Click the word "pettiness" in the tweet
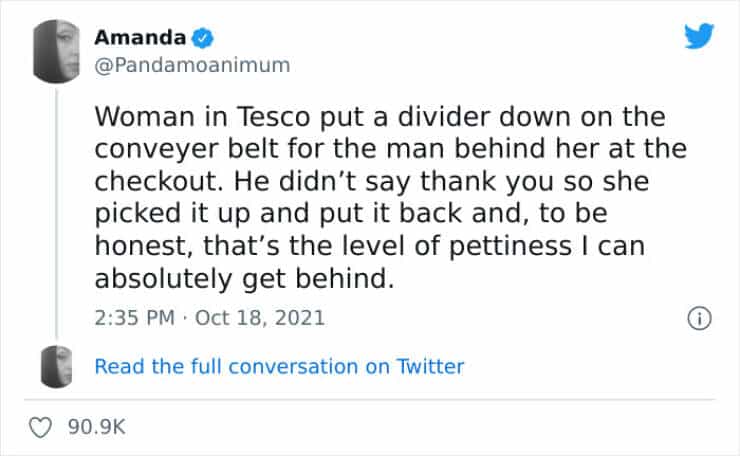 tap(462, 247)
